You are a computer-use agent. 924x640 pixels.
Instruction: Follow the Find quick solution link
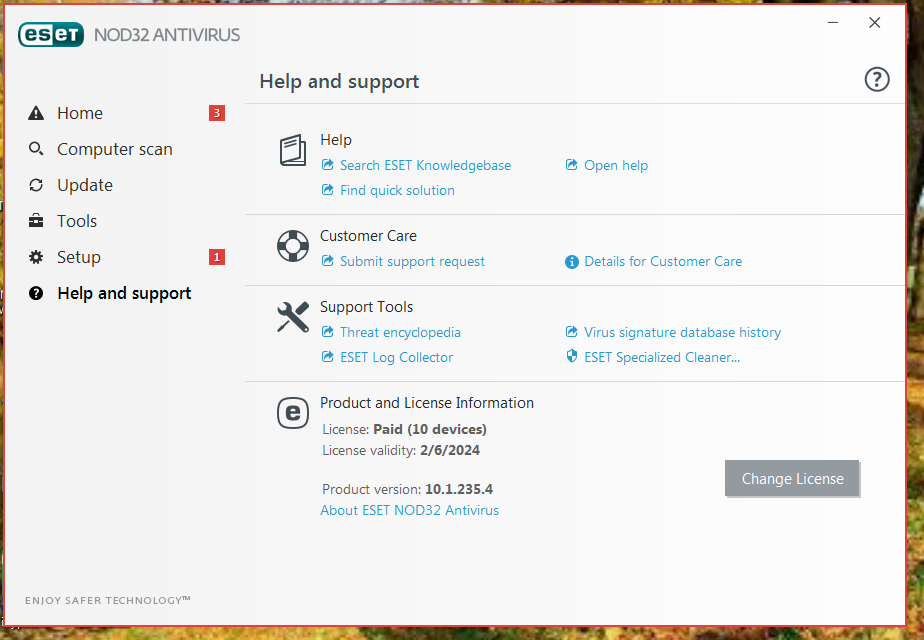click(x=397, y=190)
